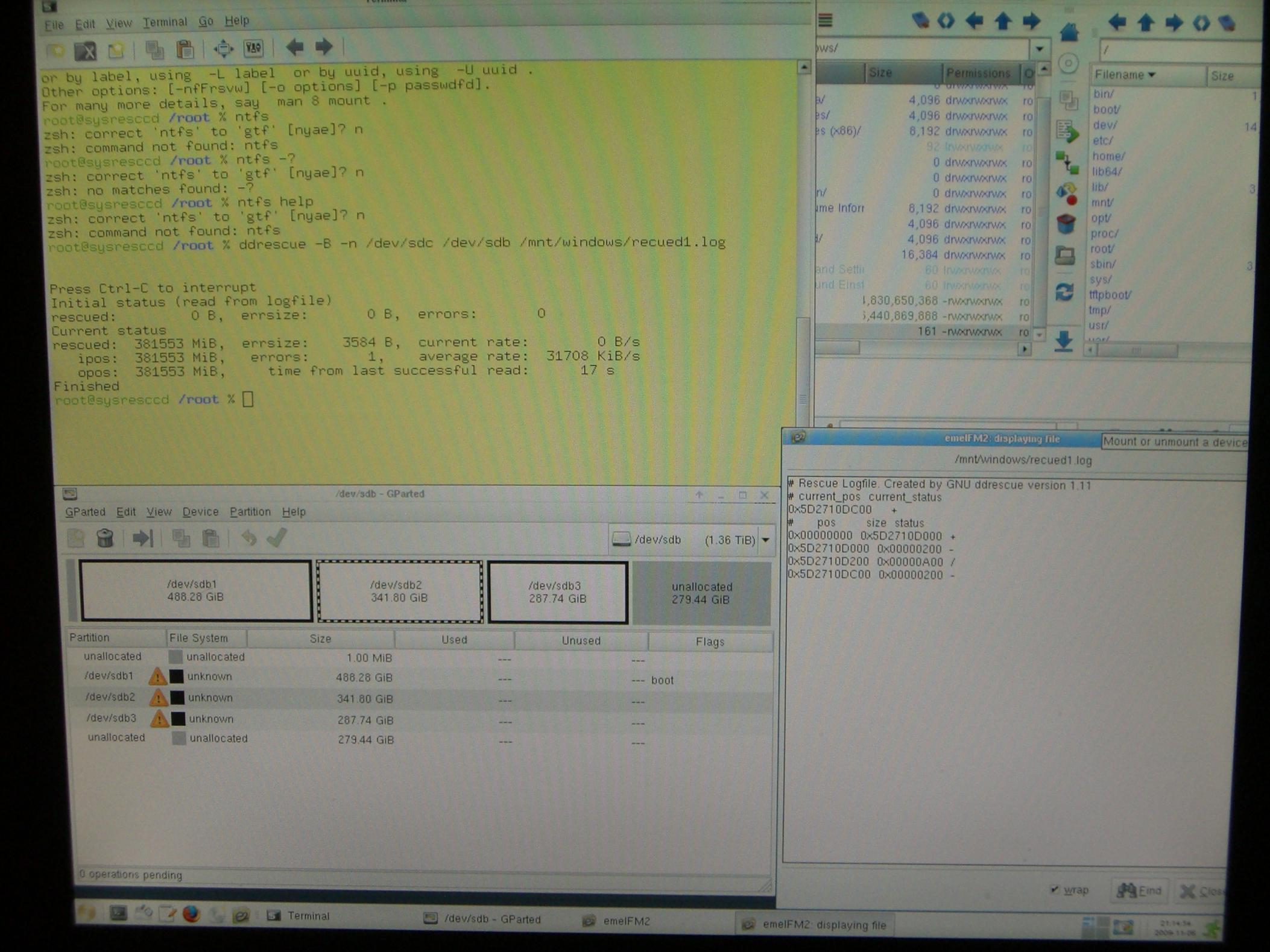This screenshot has width=1270, height=952.
Task: Launch Firefox from the taskbar
Action: (191, 915)
